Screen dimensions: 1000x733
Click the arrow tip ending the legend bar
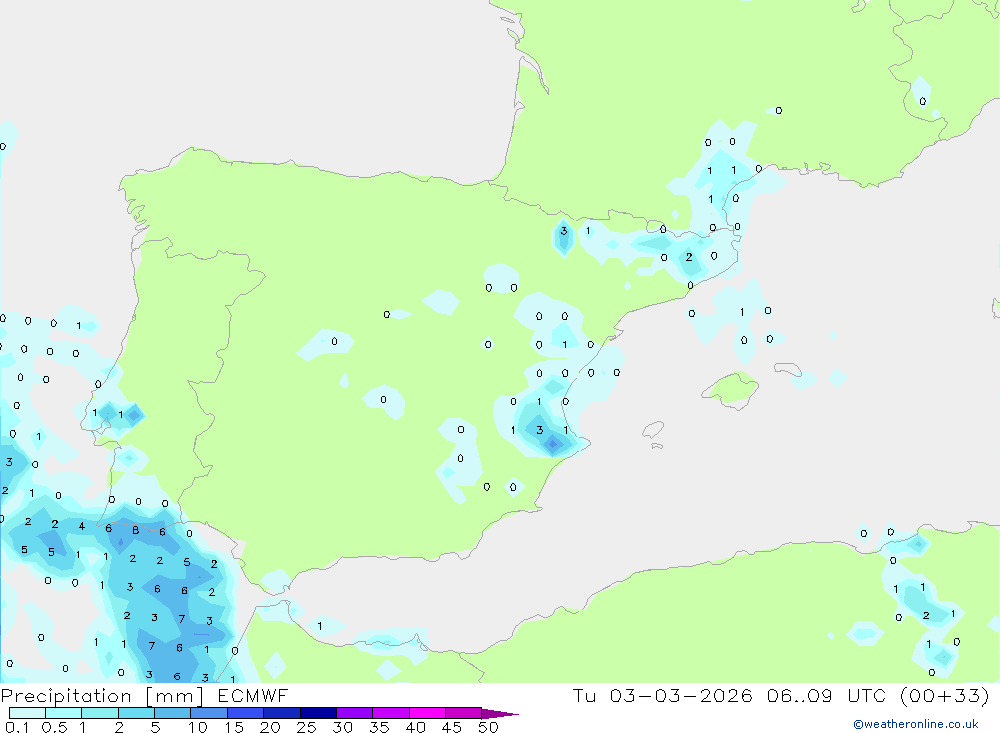(x=500, y=714)
